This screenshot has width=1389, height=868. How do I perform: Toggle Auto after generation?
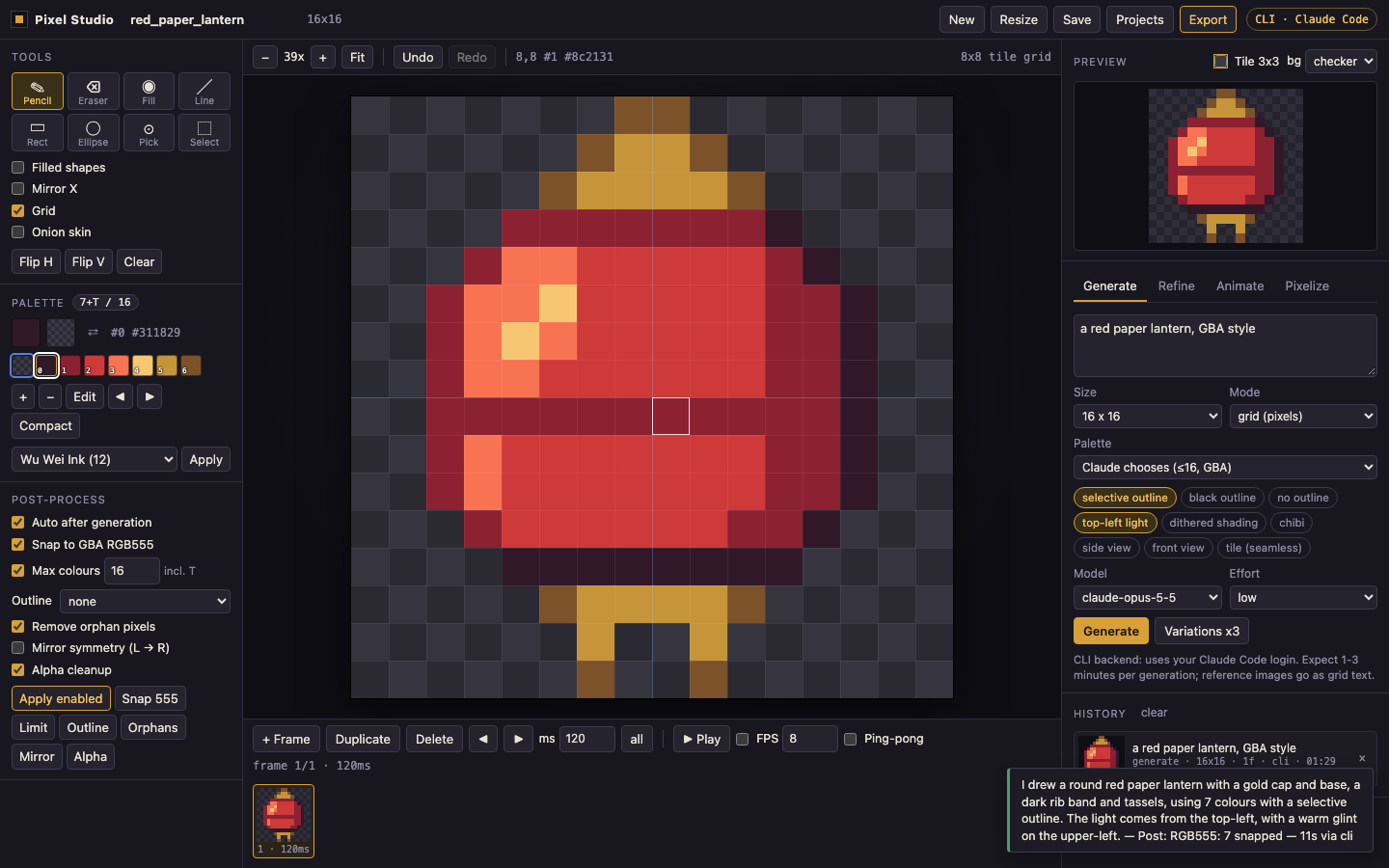point(17,523)
